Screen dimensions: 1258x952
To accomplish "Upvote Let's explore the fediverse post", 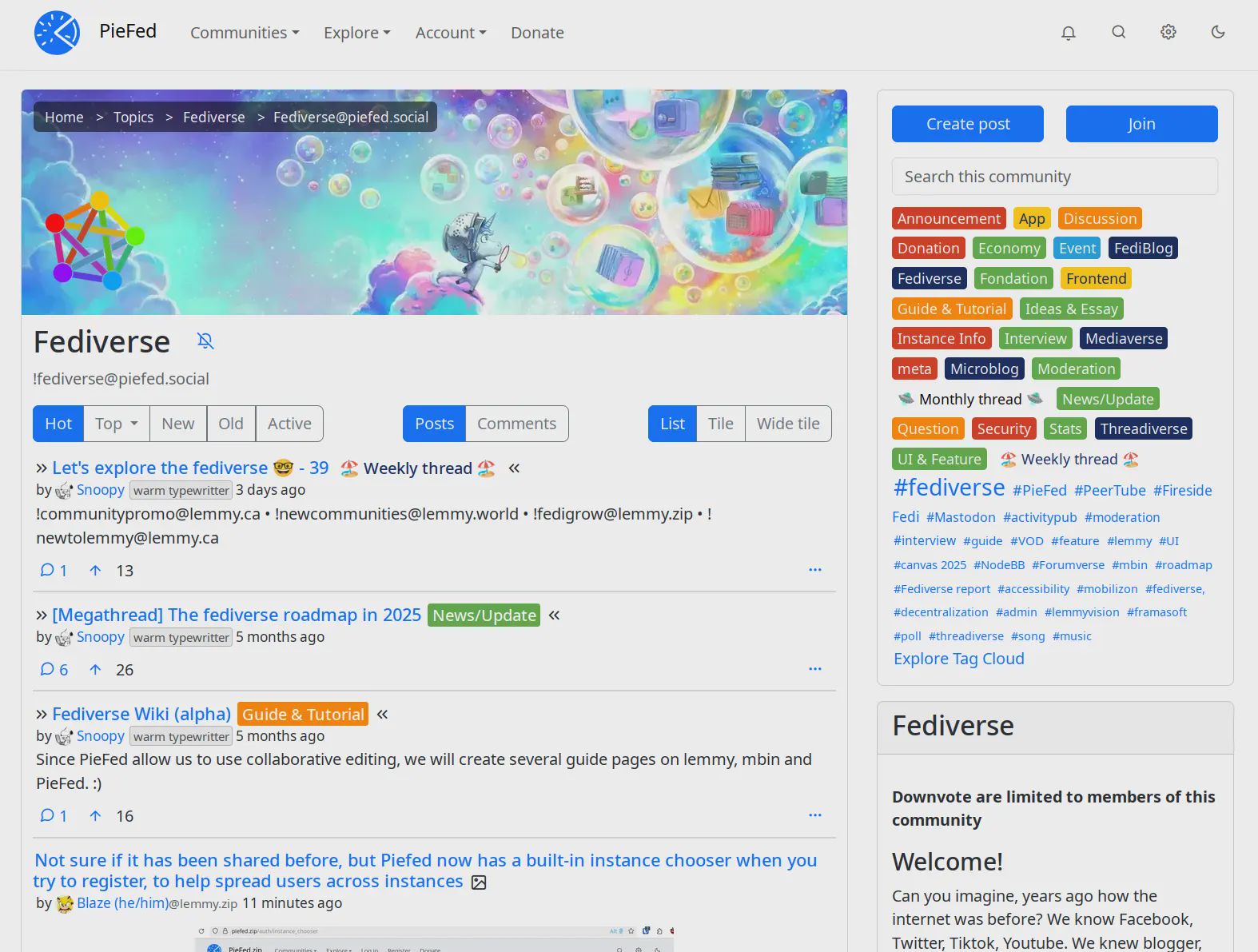I will [95, 571].
